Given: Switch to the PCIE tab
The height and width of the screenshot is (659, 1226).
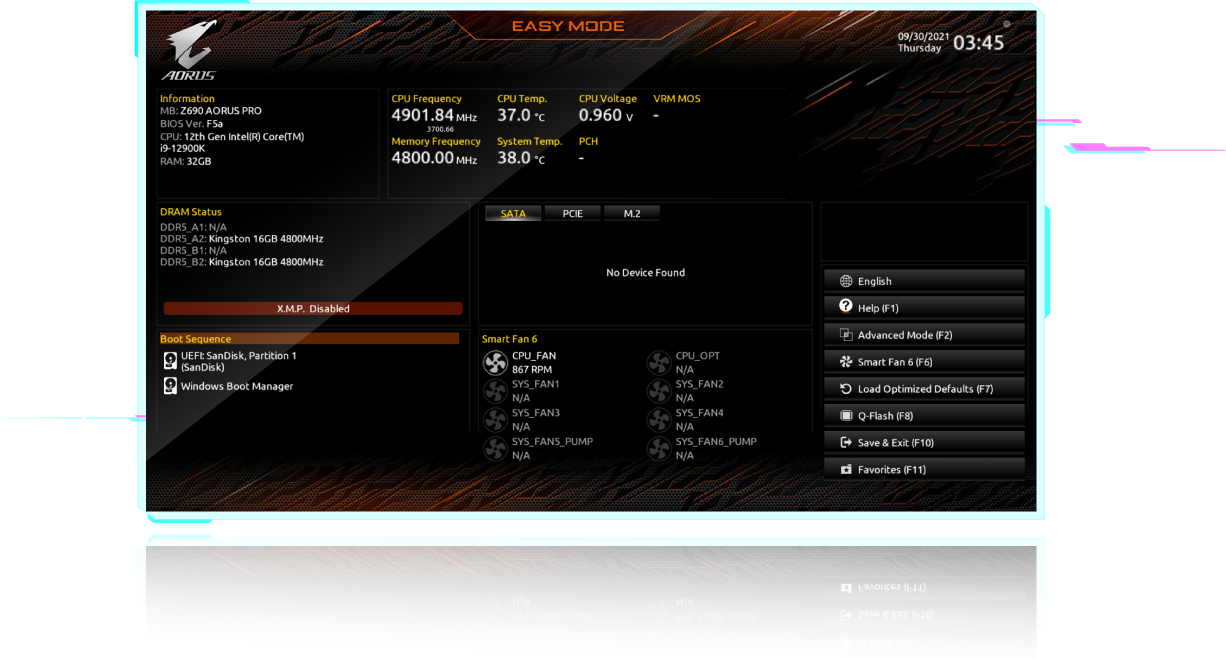Looking at the screenshot, I should (x=572, y=214).
